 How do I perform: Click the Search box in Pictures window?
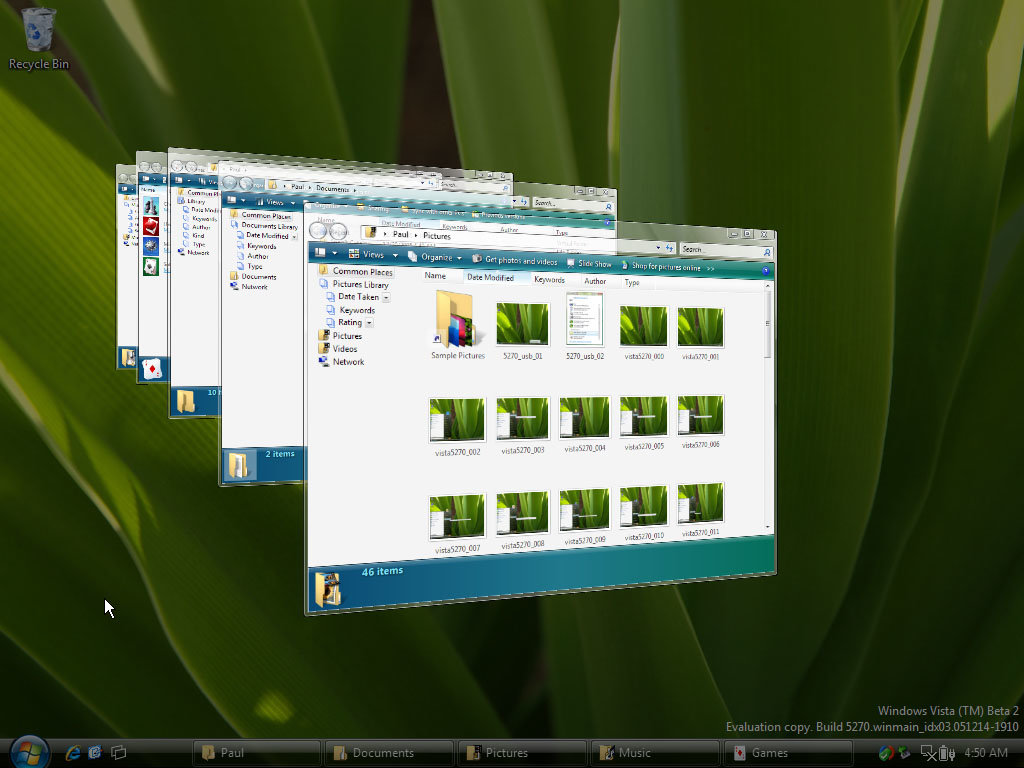pyautogui.click(x=720, y=249)
